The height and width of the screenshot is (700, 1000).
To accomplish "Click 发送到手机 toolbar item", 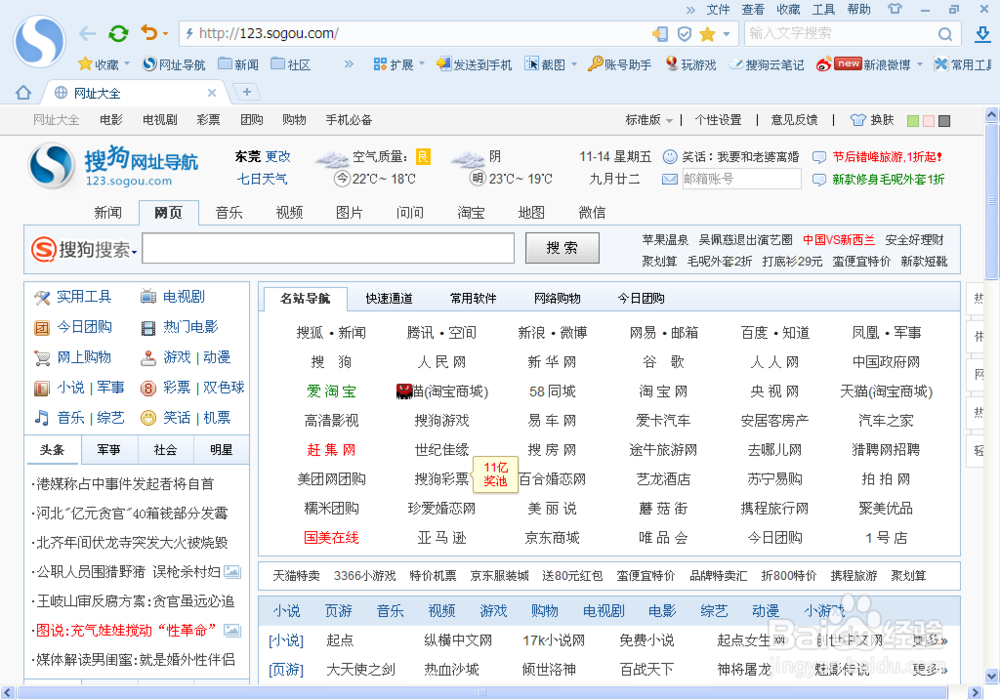I will 474,64.
